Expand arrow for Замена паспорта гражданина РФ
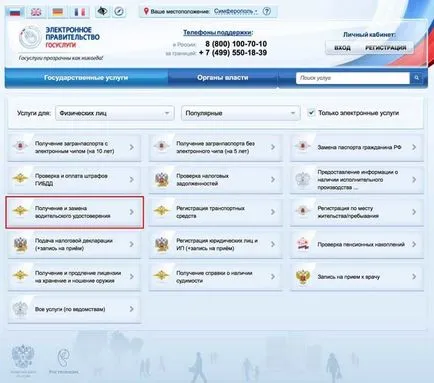 click(x=414, y=147)
